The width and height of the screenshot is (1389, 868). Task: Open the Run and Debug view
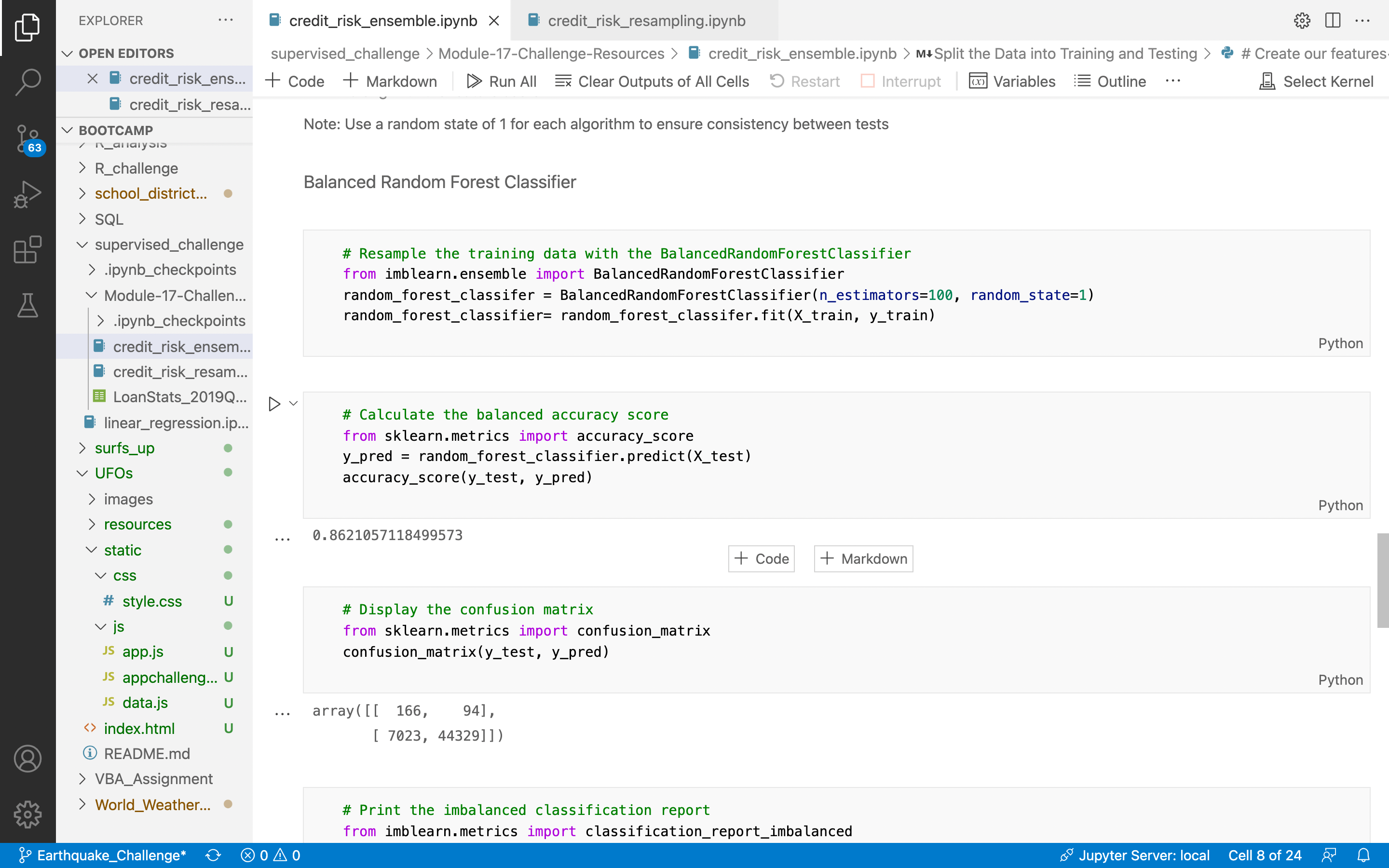[27, 194]
